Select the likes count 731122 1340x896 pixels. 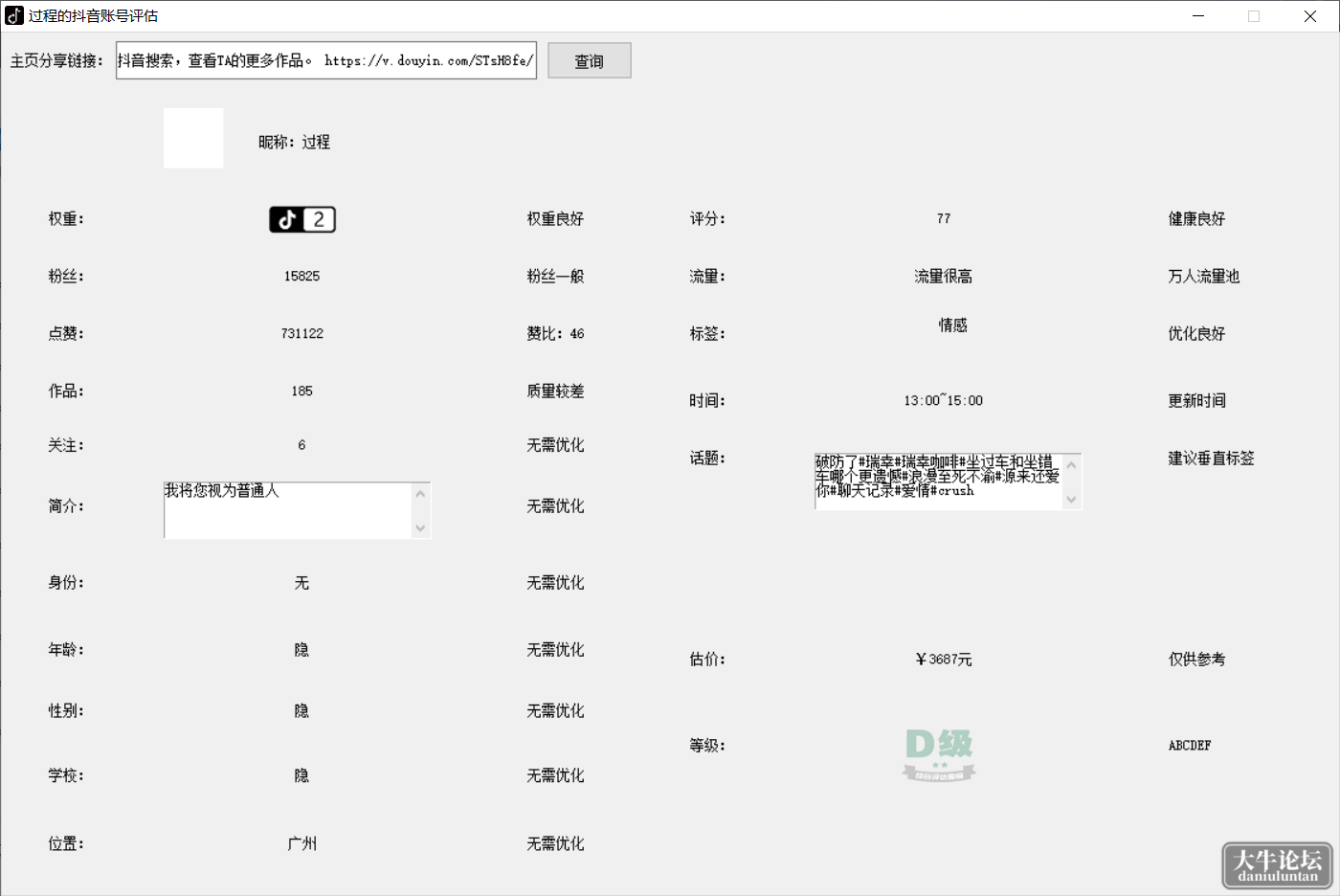[302, 334]
